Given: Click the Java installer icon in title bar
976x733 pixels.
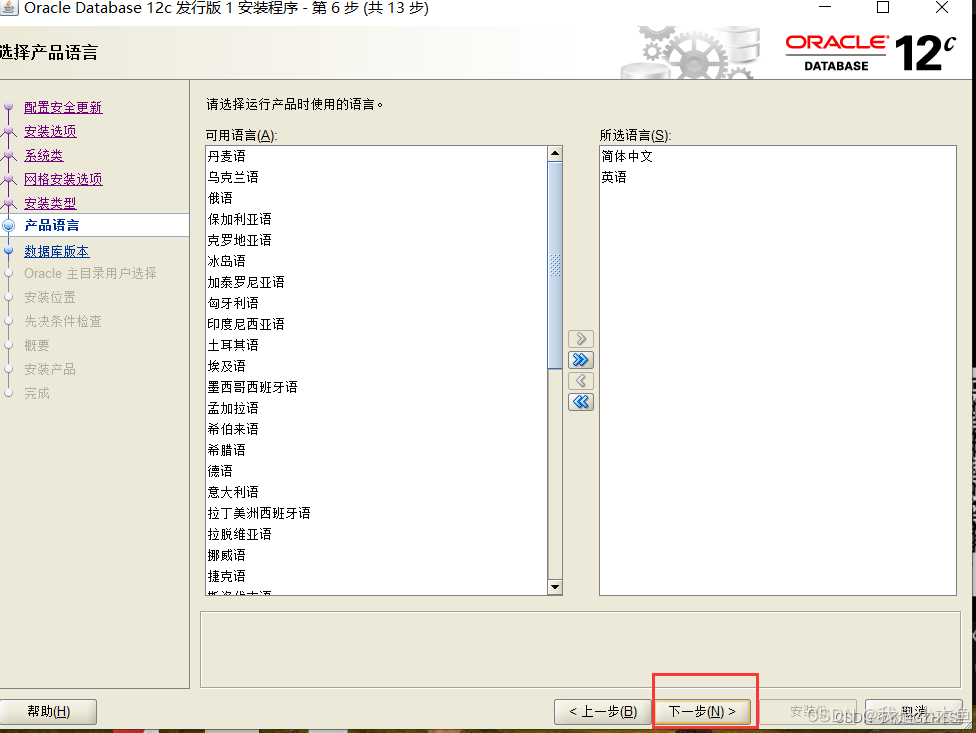Looking at the screenshot, I should click(9, 7).
